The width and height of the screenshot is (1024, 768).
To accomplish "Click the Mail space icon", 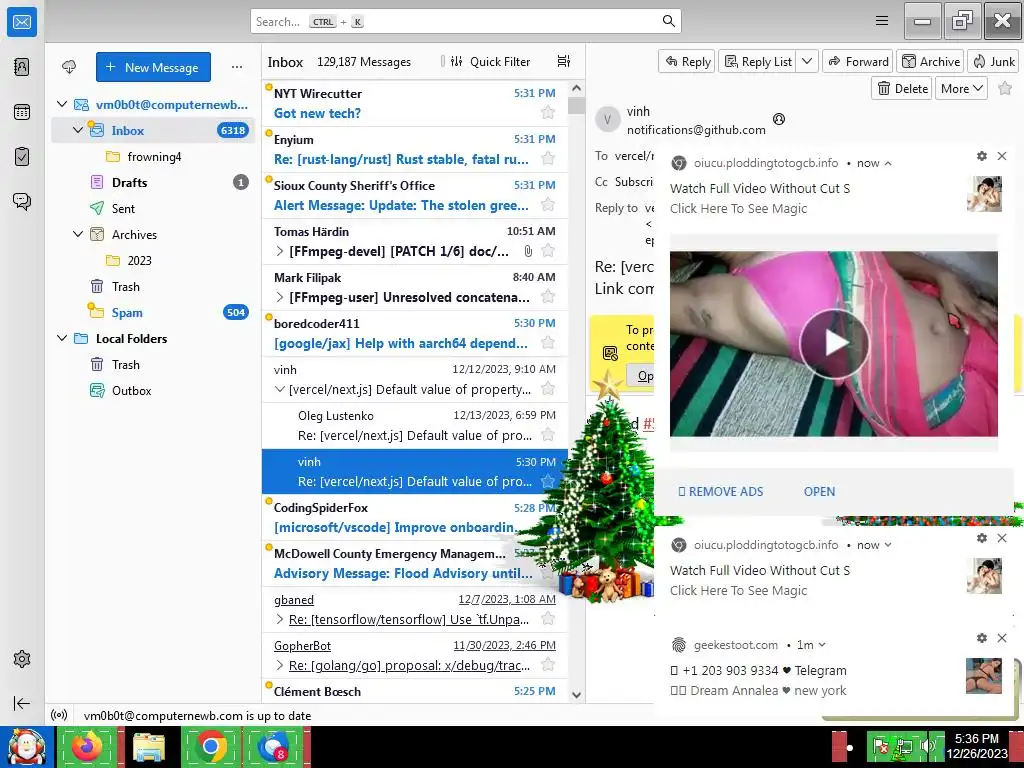I will tap(22, 22).
